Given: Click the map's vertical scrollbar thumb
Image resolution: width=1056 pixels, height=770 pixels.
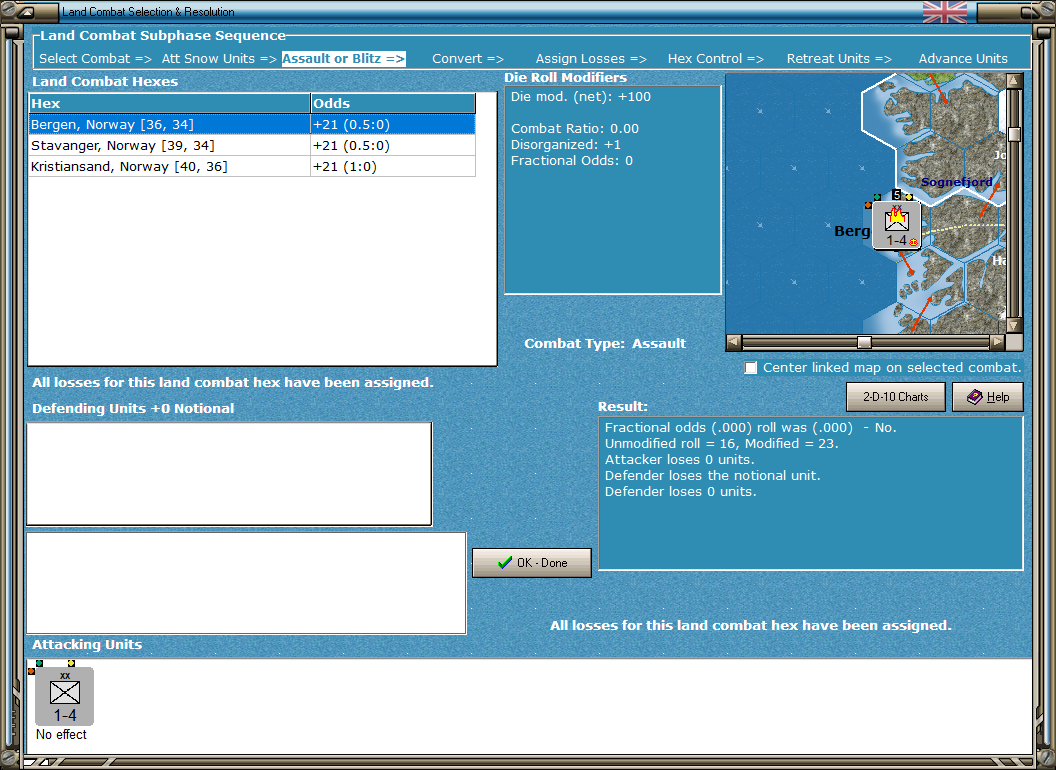Looking at the screenshot, I should [x=1014, y=134].
